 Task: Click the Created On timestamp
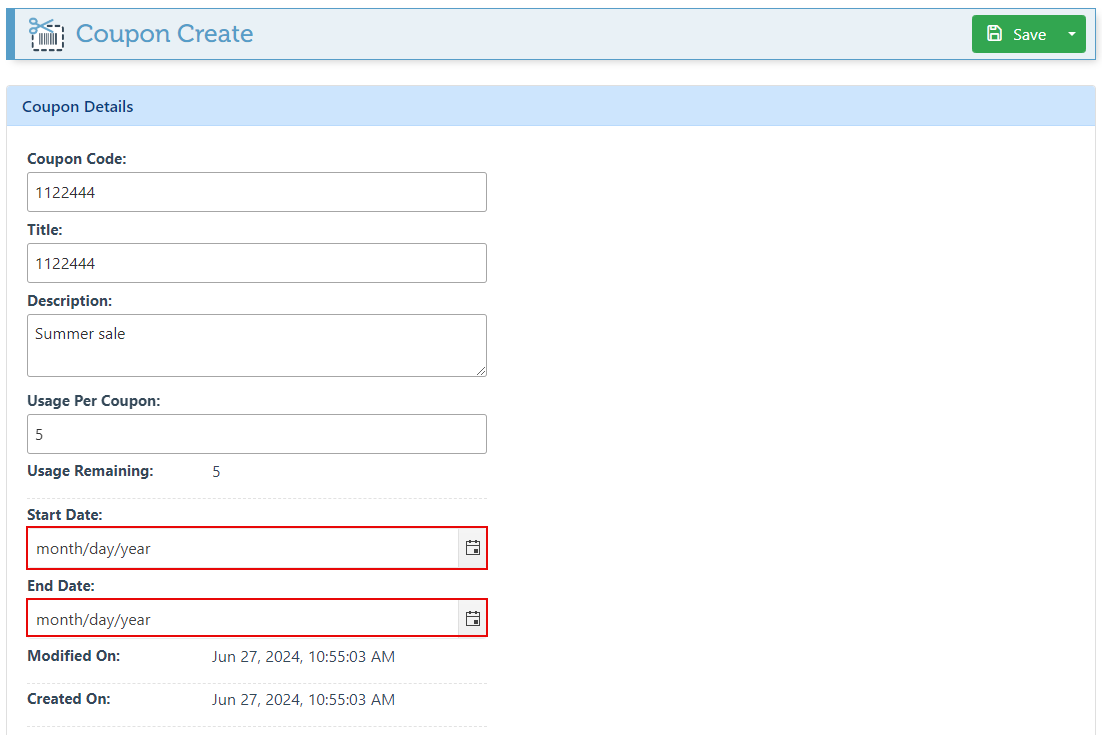[303, 699]
